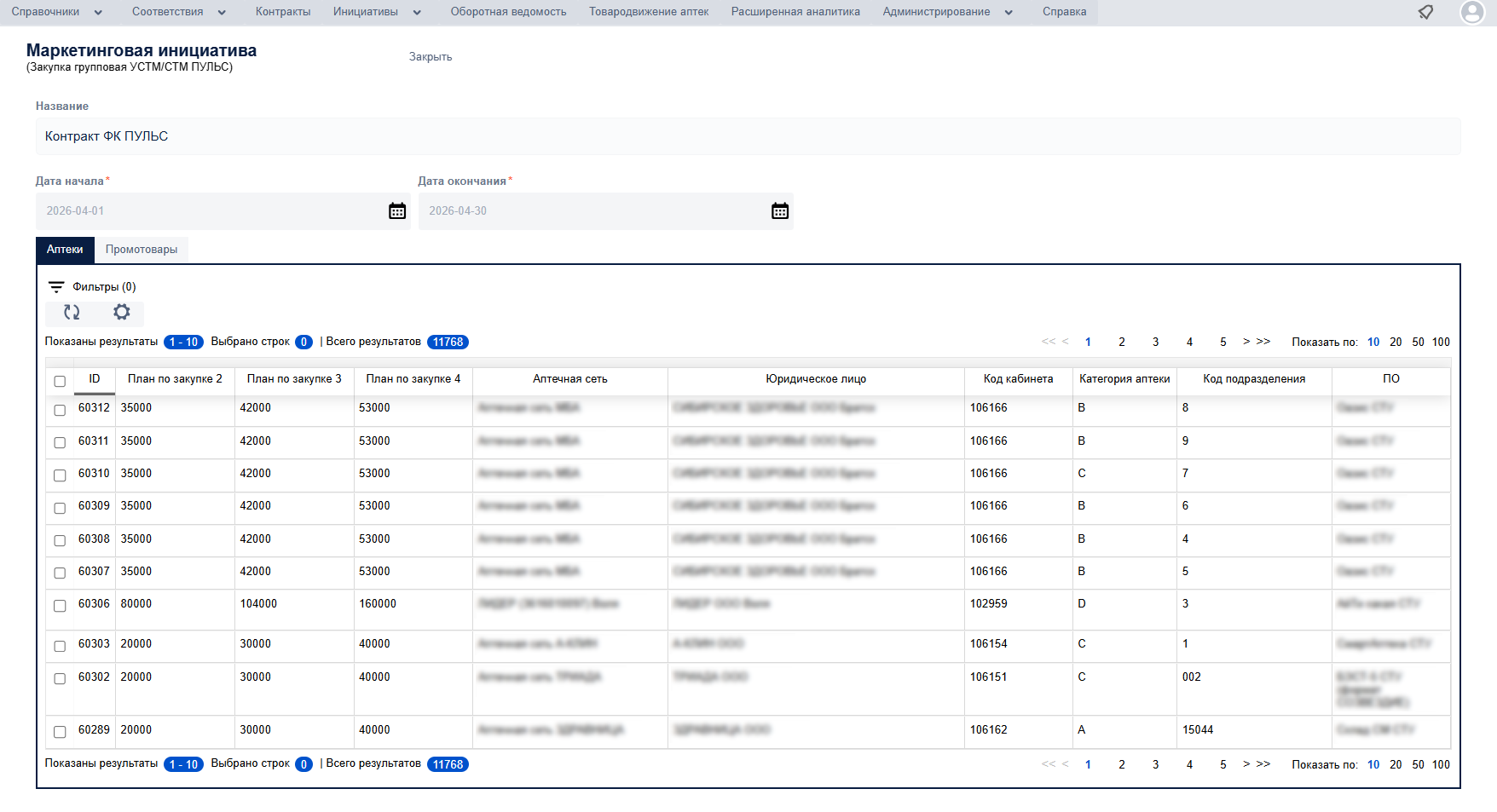Toggle the select-all rows checkbox

[60, 381]
